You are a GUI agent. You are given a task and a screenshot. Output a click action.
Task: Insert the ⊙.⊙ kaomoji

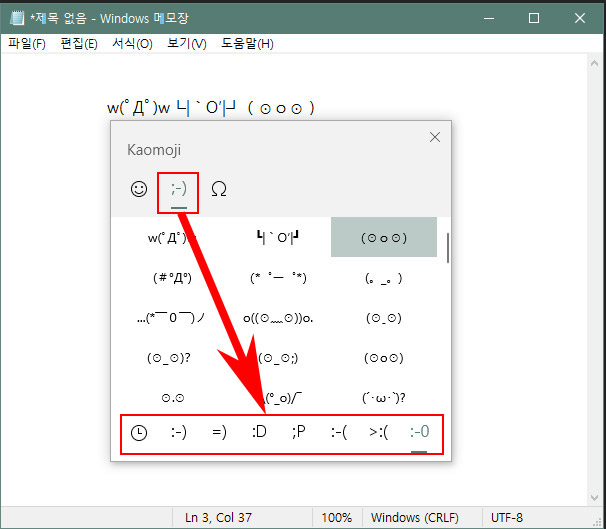click(173, 398)
